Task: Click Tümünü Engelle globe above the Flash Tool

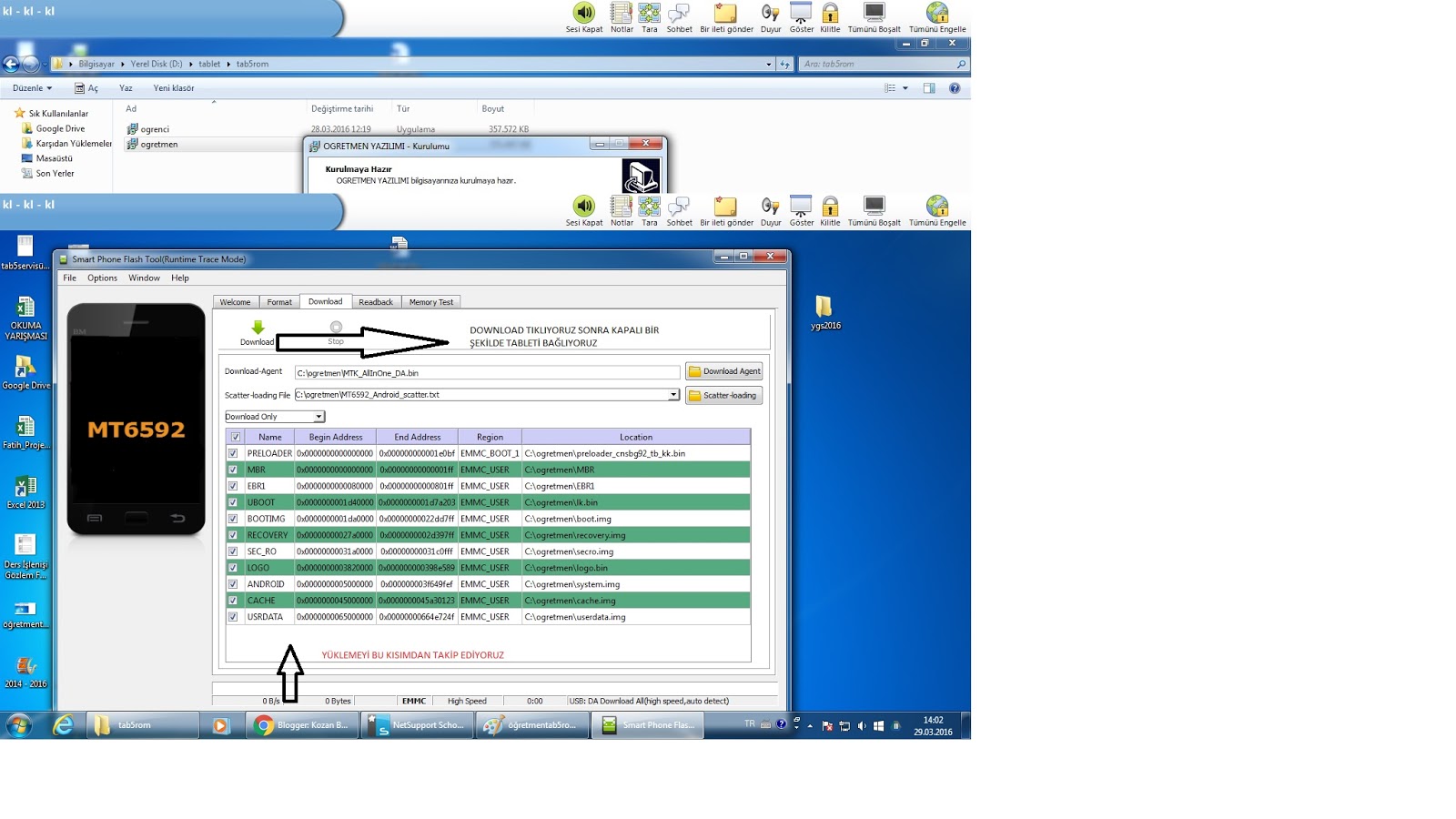Action: click(x=937, y=211)
